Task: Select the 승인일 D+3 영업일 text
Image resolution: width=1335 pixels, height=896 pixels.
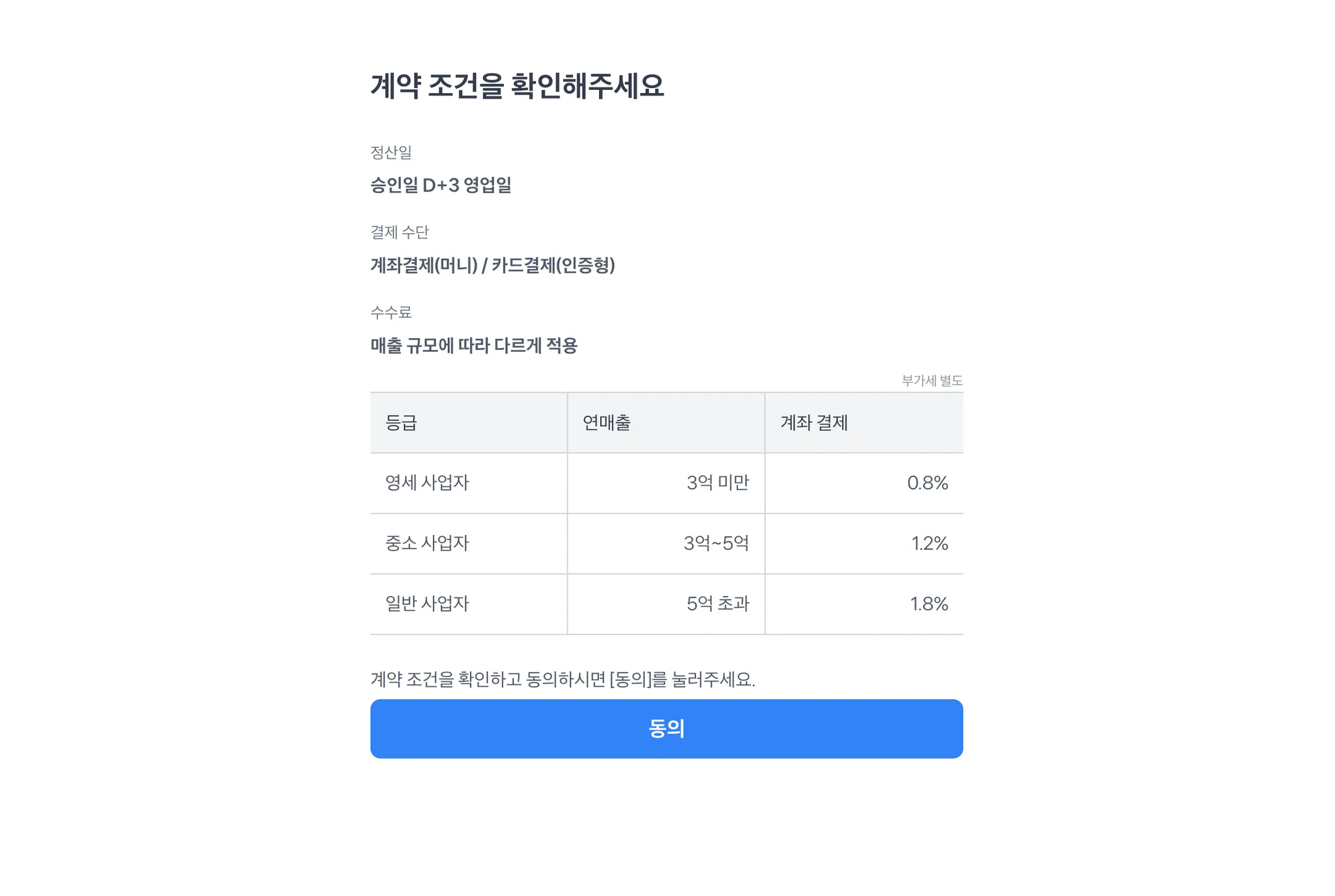Action: 441,186
